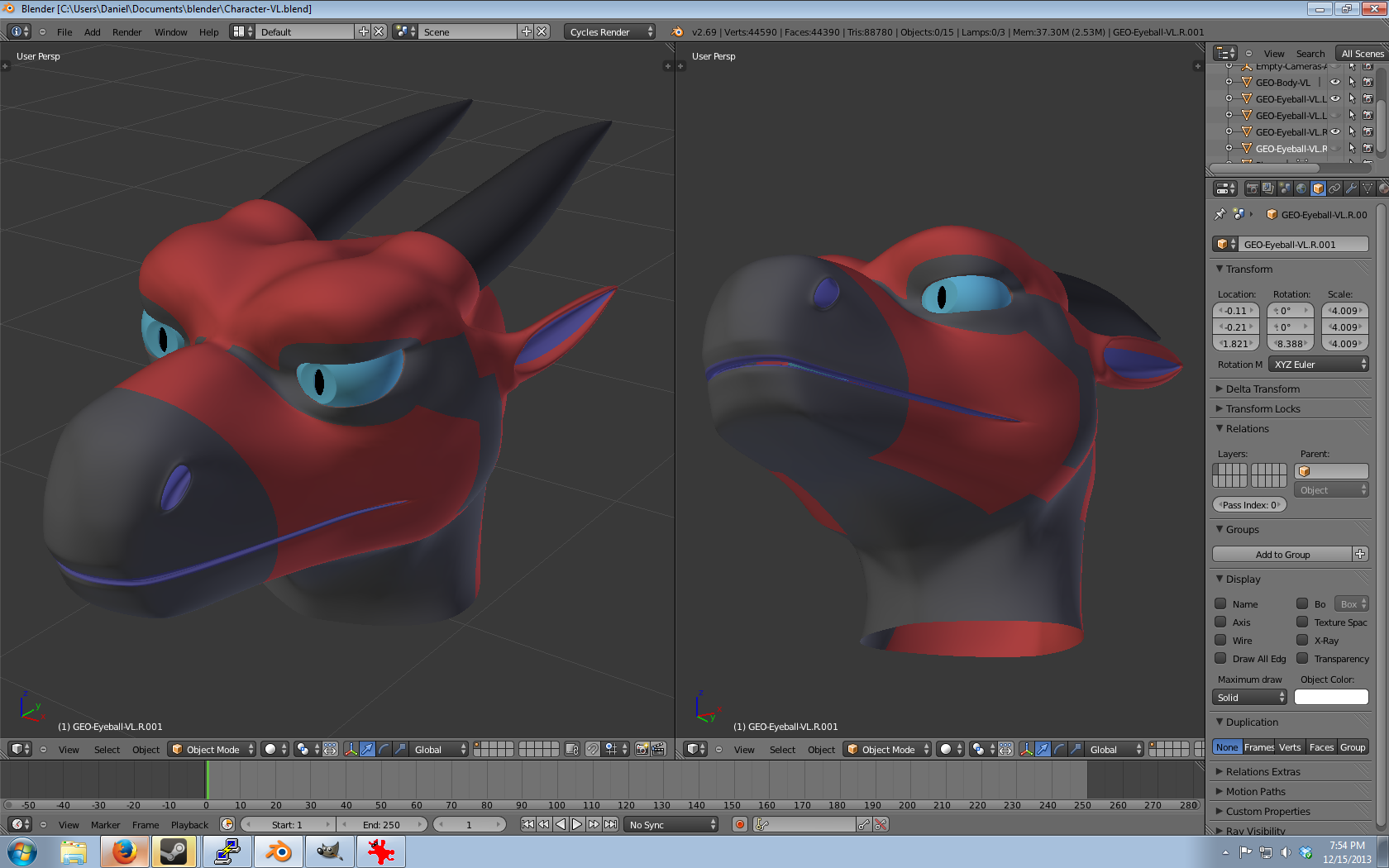Click the Add to Group button
The image size is (1389, 868).
1282,555
